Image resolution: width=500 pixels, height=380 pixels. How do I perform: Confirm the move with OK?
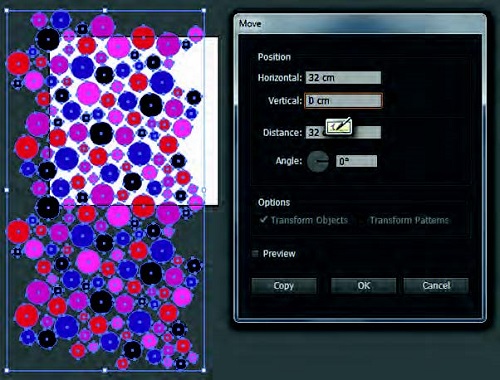point(363,286)
